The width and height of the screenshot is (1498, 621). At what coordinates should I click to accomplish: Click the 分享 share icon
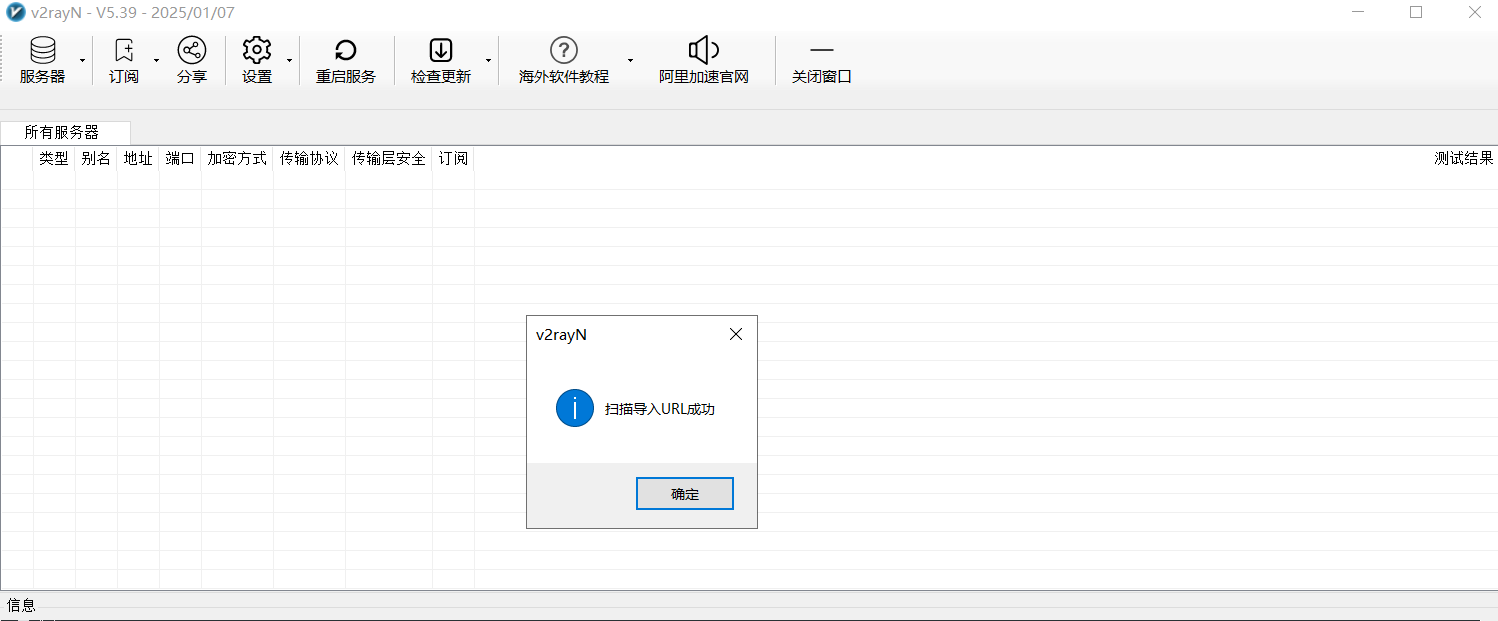coord(191,52)
